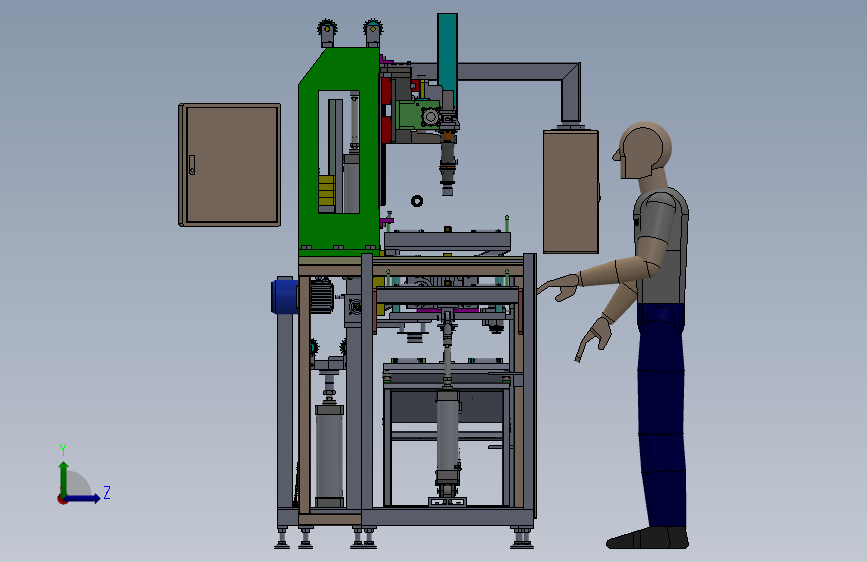The image size is (867, 562).
Task: Select the mannequin's outstretched pointing hand
Action: coord(558,288)
